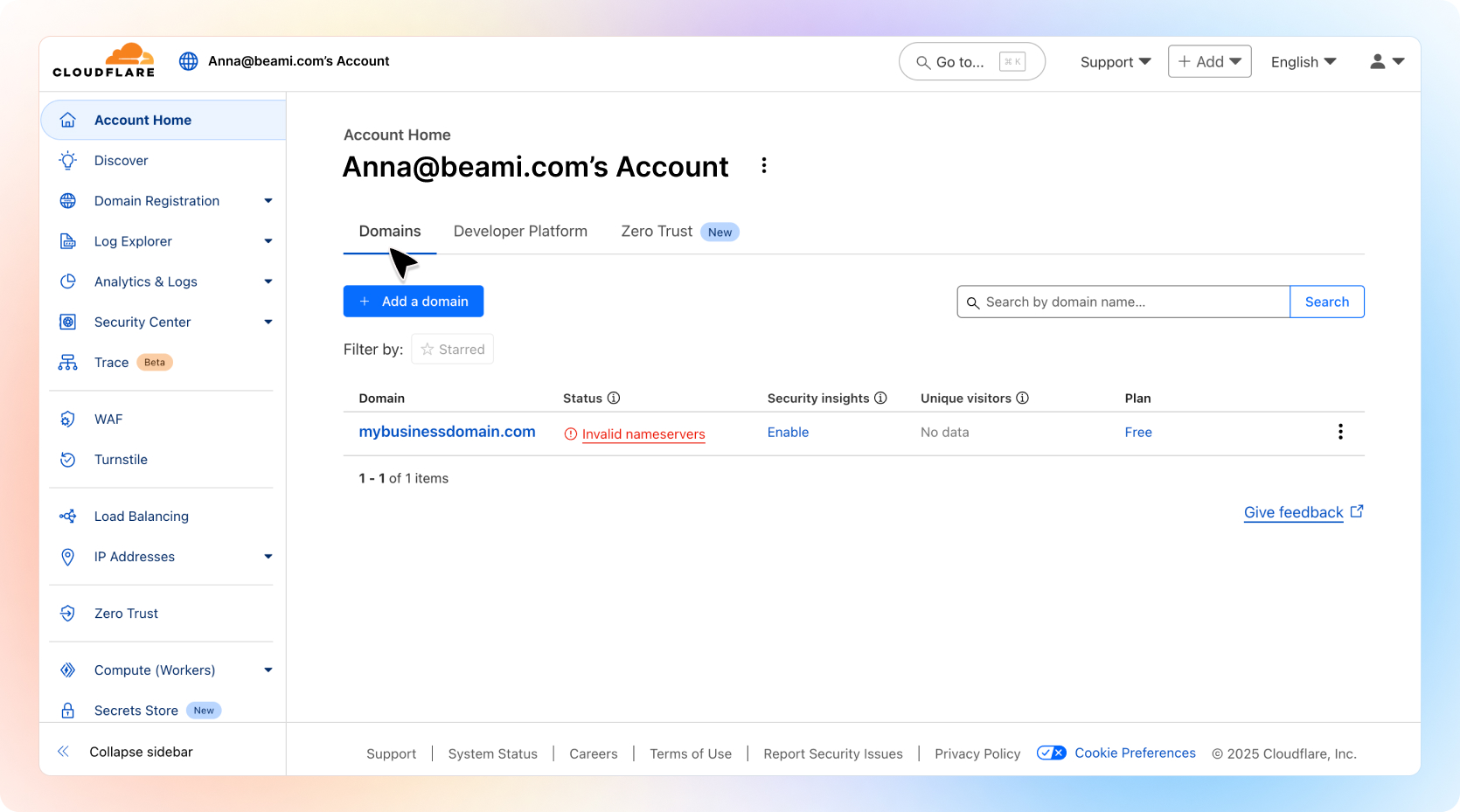Viewport: 1460px width, 812px height.
Task: Open the account options three-dot menu
Action: [764, 166]
